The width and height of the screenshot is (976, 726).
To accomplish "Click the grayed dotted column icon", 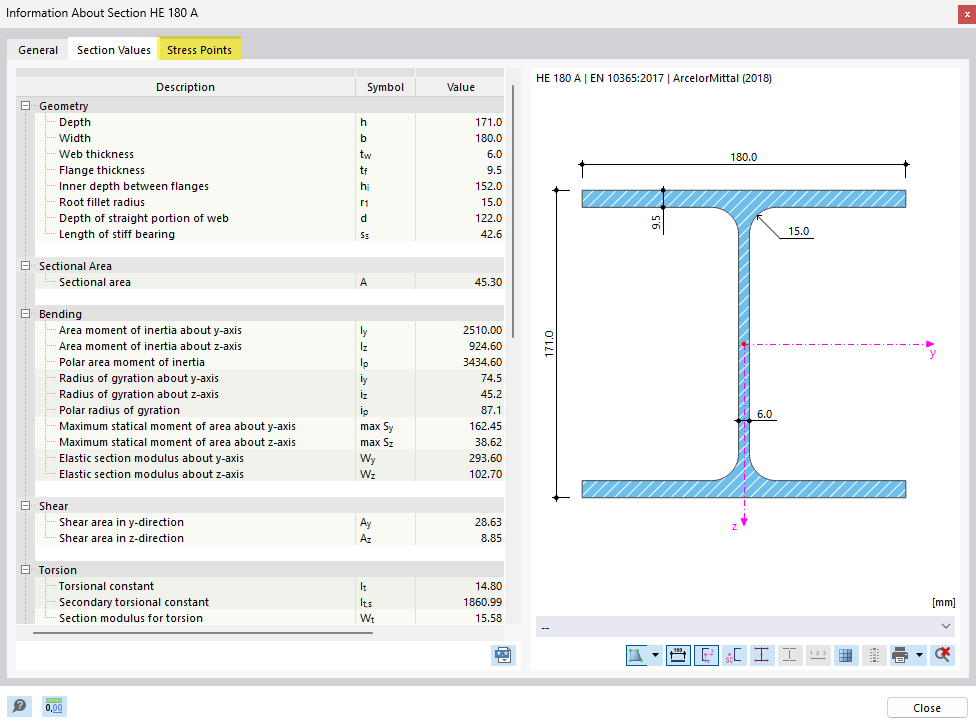I will click(874, 655).
